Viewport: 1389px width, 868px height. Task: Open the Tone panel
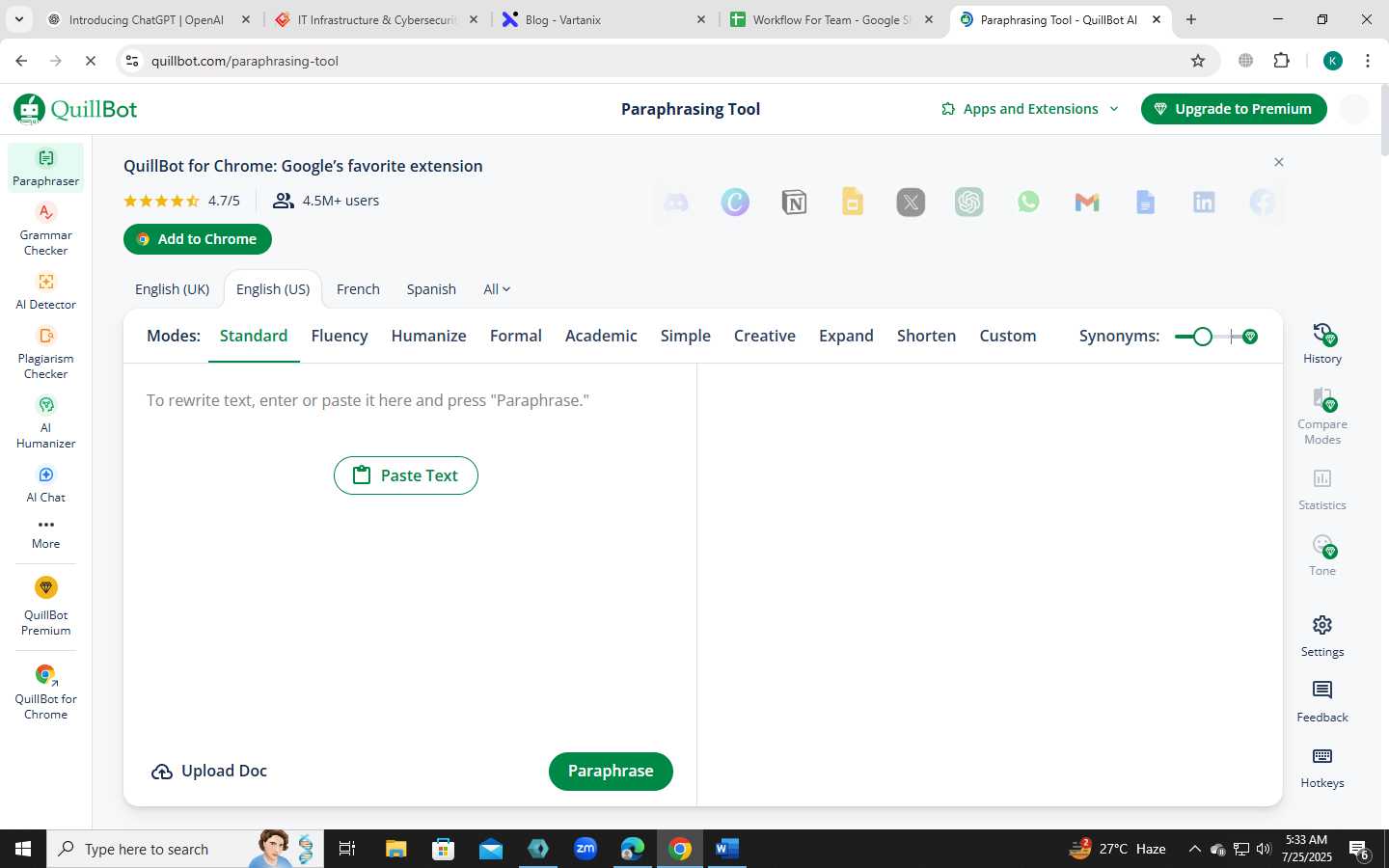point(1322,556)
